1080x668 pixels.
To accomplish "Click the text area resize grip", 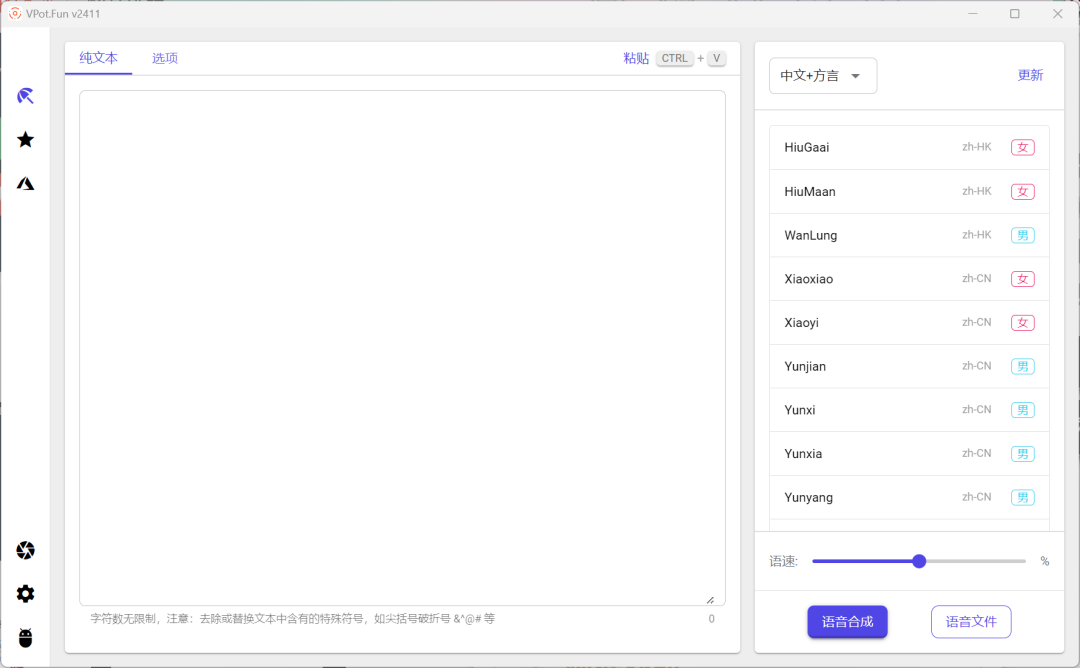I will [710, 600].
